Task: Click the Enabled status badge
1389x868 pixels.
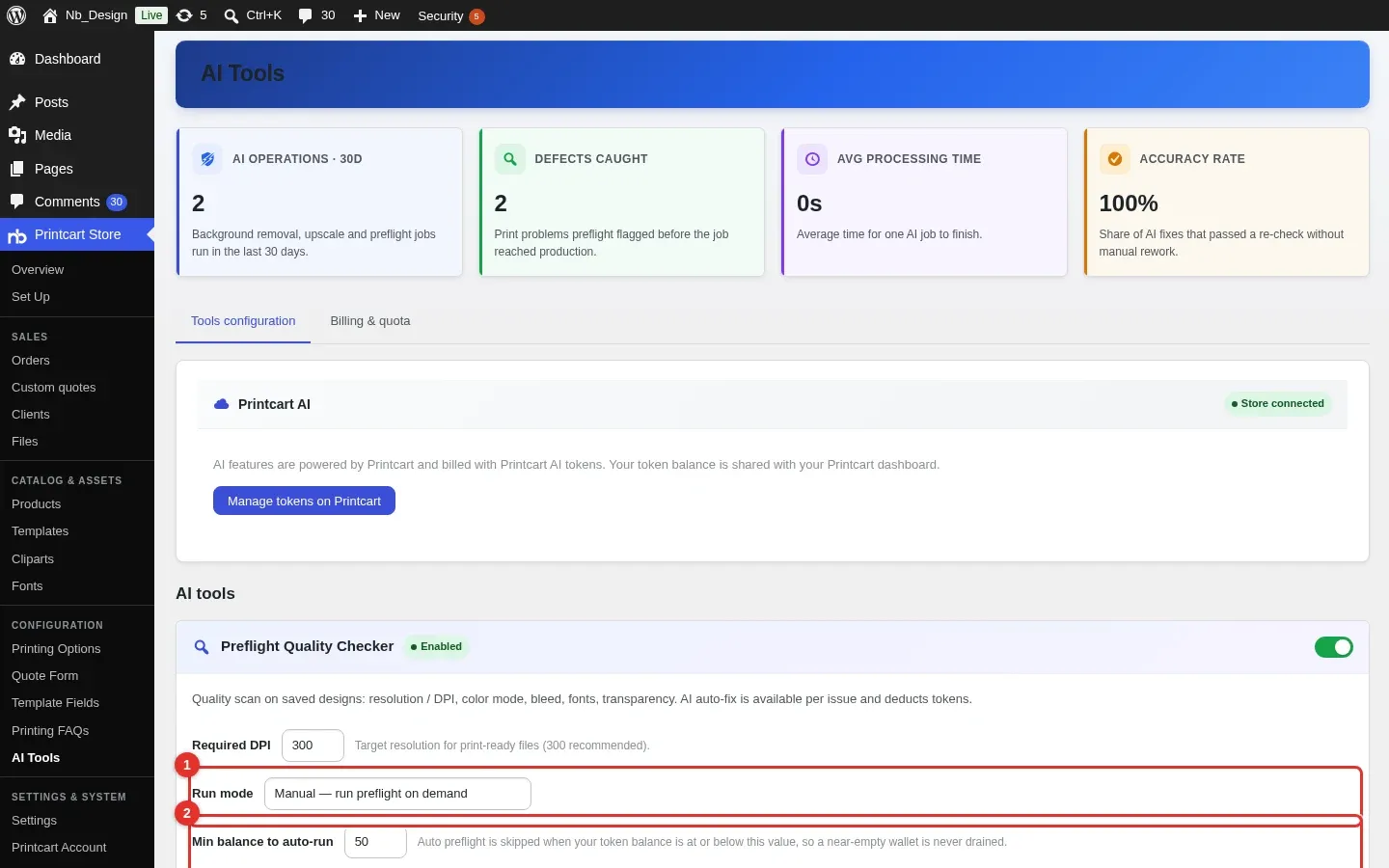Action: [437, 647]
